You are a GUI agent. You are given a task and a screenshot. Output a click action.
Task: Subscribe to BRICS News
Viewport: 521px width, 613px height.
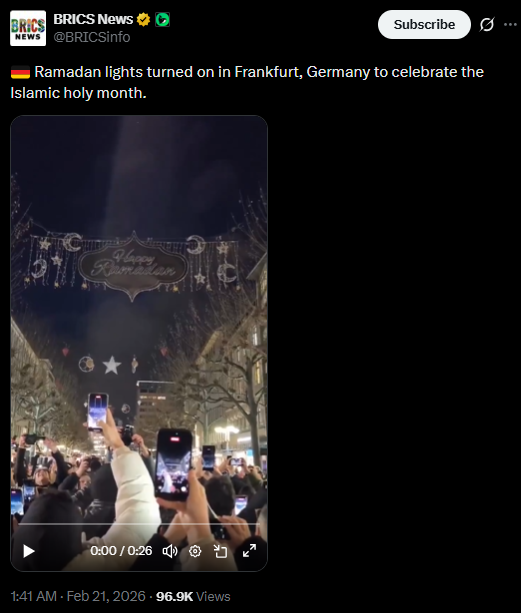coord(424,25)
